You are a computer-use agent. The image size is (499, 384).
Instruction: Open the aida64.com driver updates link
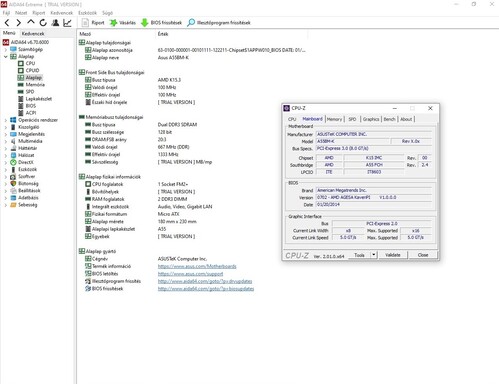(205, 281)
